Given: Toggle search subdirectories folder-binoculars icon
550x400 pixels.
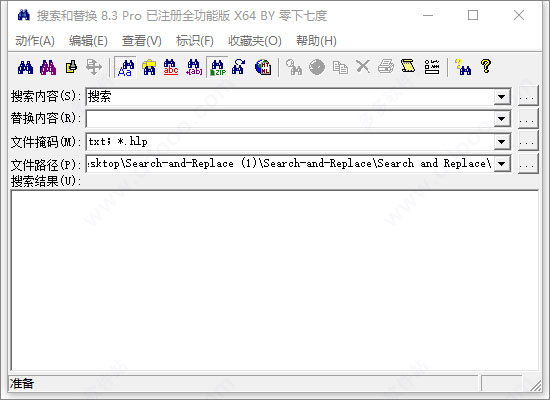Looking at the screenshot, I should tap(149, 67).
